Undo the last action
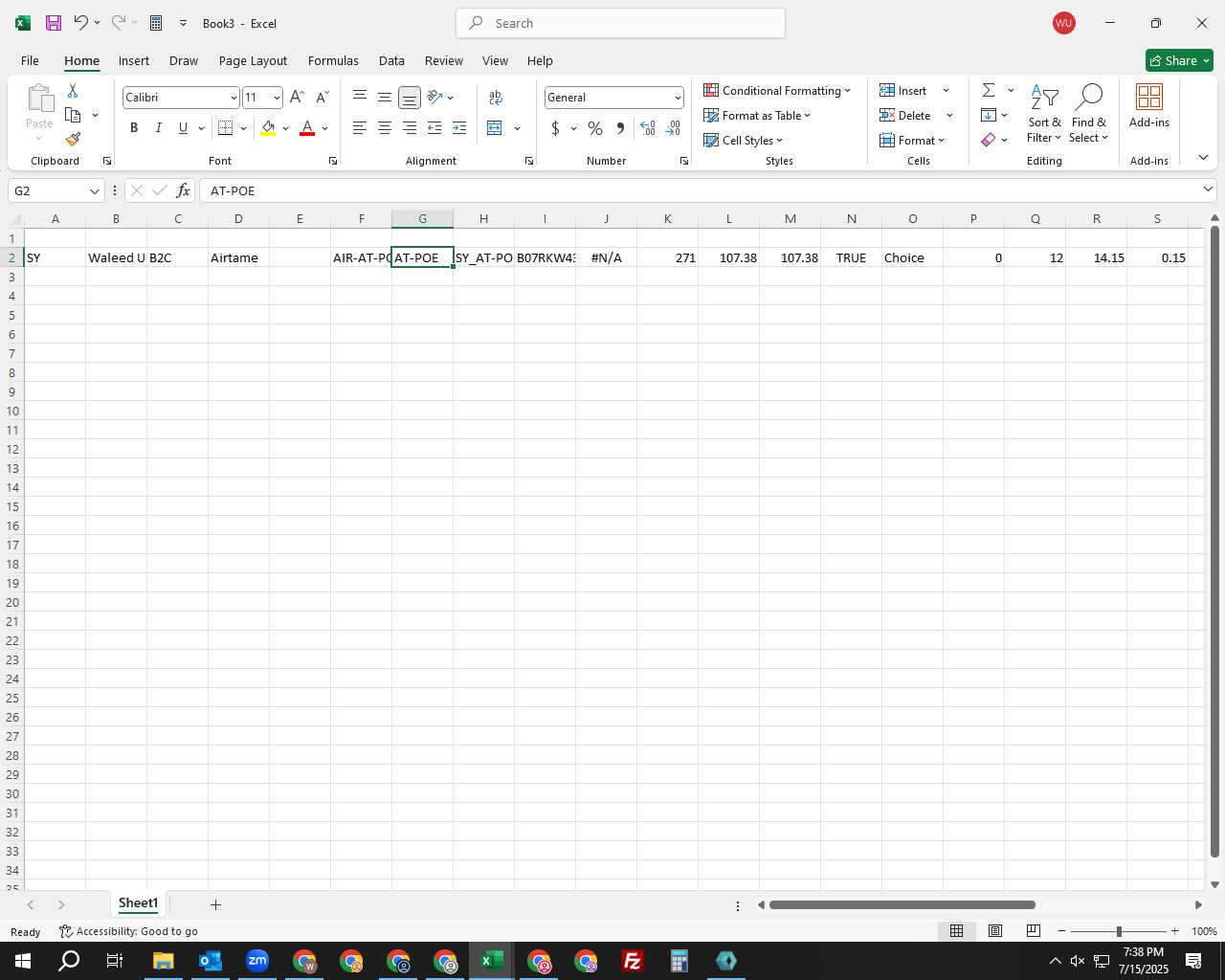 tap(81, 23)
